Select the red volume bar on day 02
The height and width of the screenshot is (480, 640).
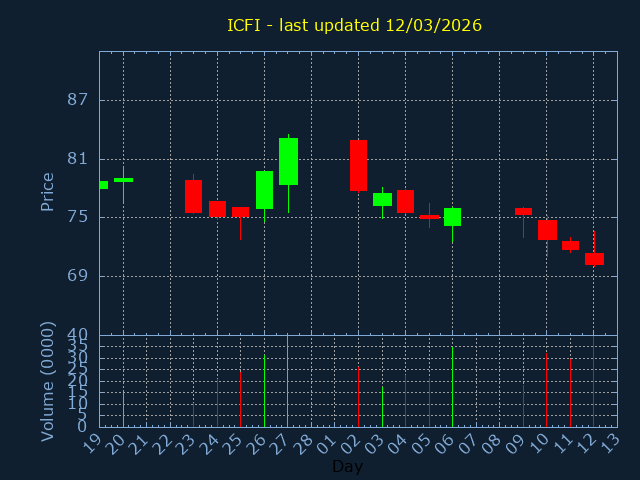[358, 397]
